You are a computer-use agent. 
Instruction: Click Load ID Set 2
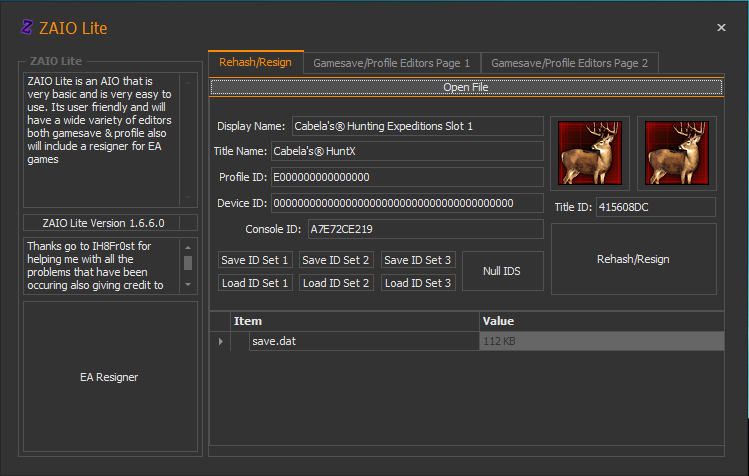tap(336, 283)
